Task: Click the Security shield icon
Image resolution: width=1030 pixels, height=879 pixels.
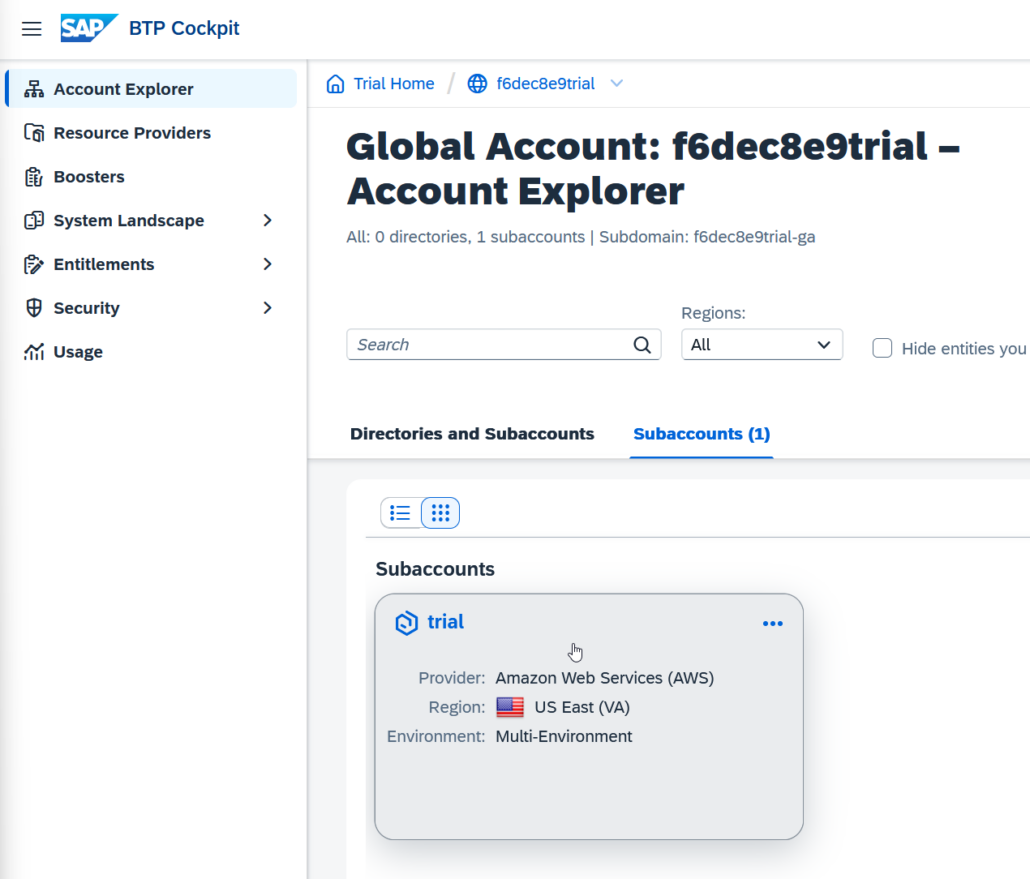Action: pyautogui.click(x=34, y=308)
